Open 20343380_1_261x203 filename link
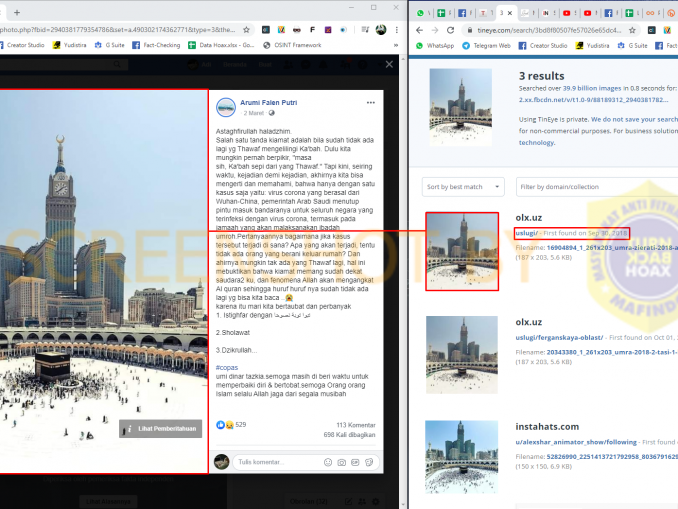The width and height of the screenshot is (678, 509). [611, 352]
